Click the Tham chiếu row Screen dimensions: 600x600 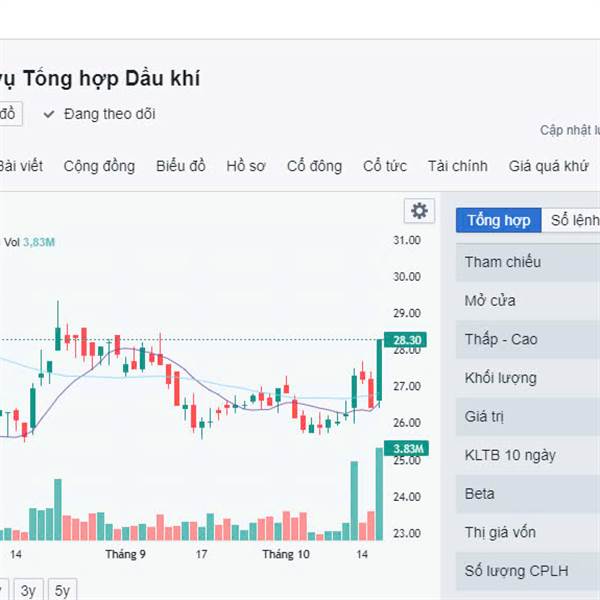click(528, 262)
